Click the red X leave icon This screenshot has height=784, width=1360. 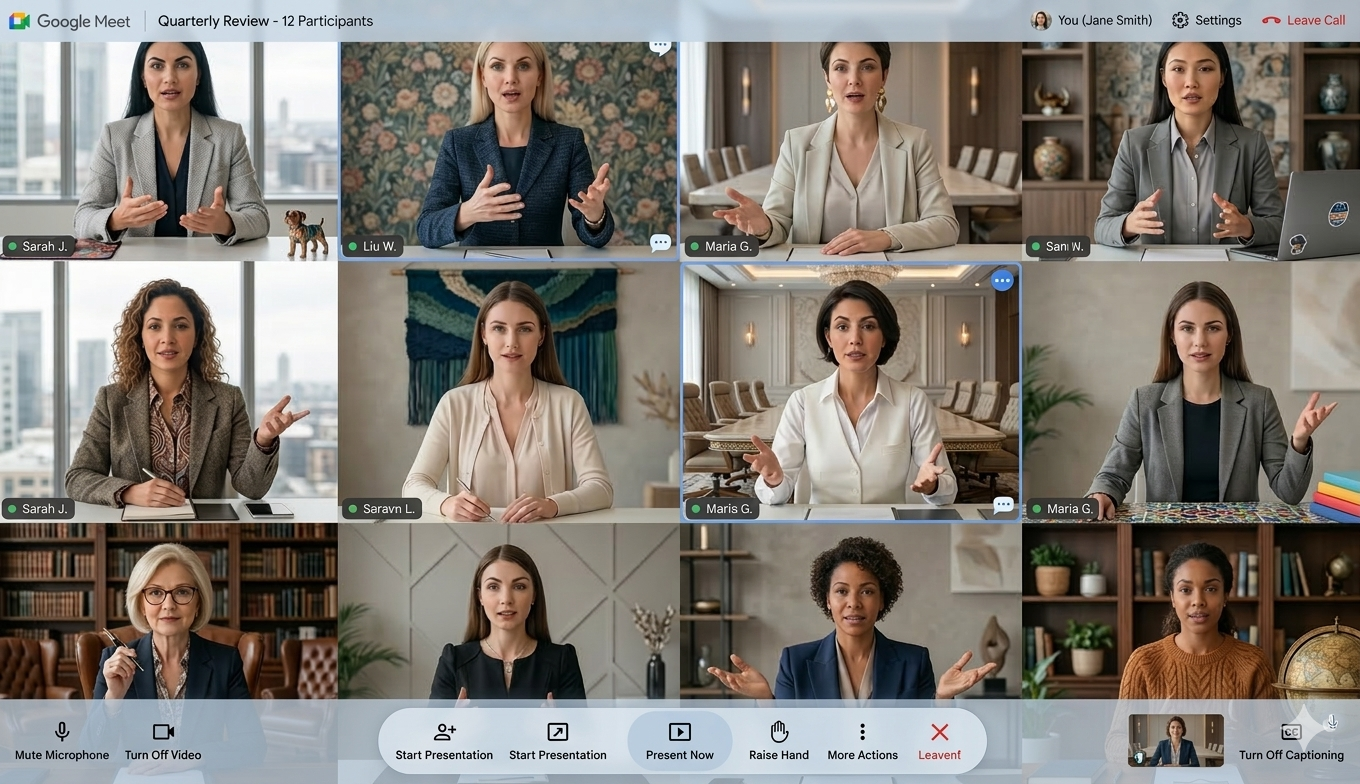939,732
